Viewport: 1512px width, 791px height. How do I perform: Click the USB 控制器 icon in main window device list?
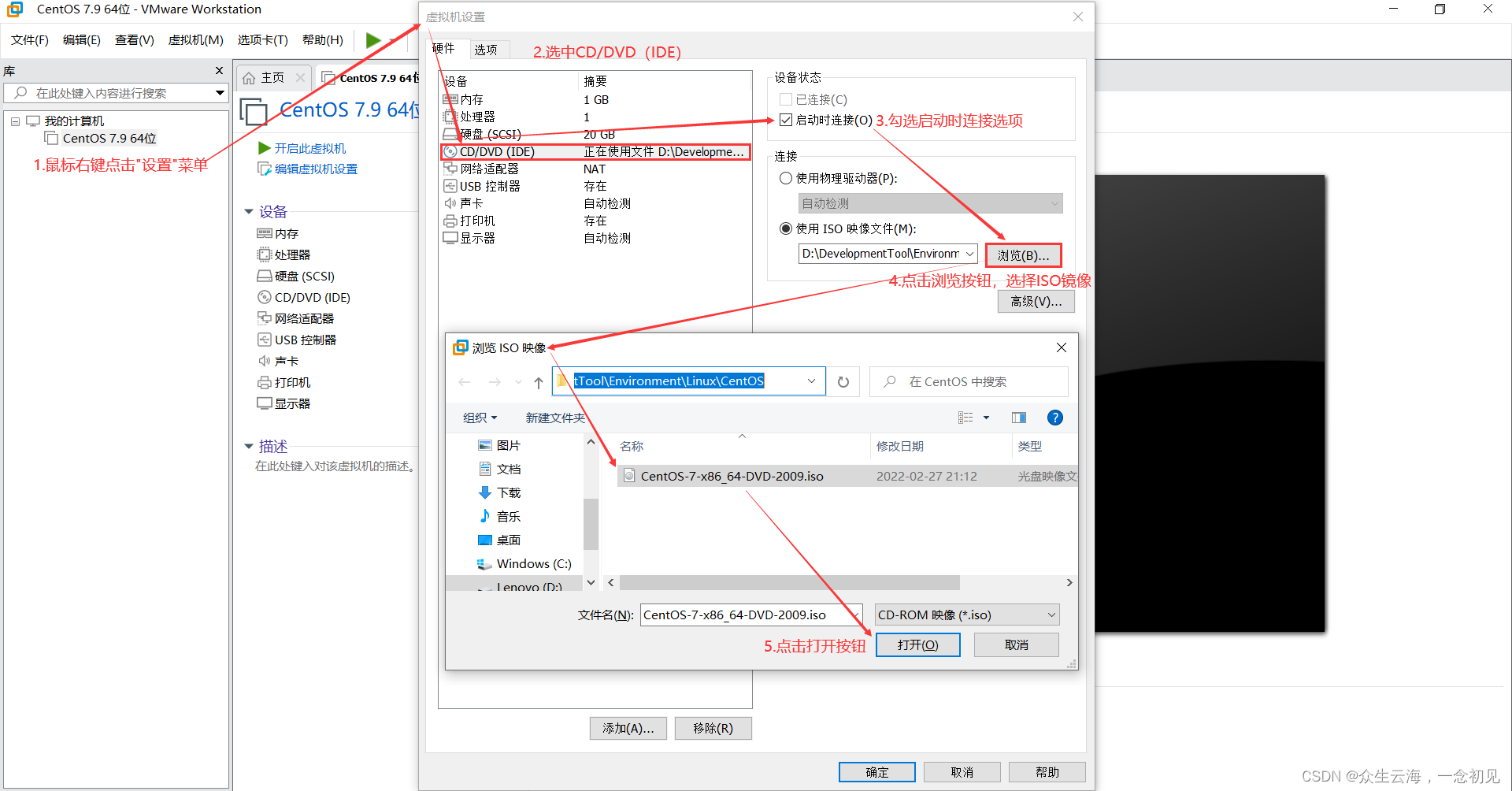(265, 340)
